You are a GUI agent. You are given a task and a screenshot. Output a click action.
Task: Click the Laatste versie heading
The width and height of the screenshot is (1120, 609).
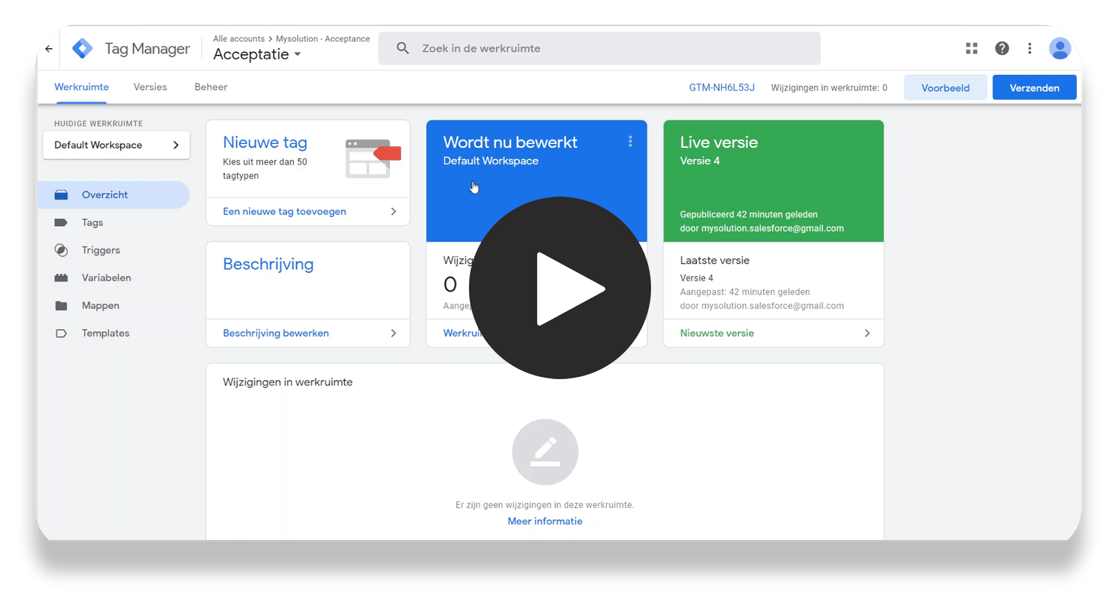tap(714, 261)
